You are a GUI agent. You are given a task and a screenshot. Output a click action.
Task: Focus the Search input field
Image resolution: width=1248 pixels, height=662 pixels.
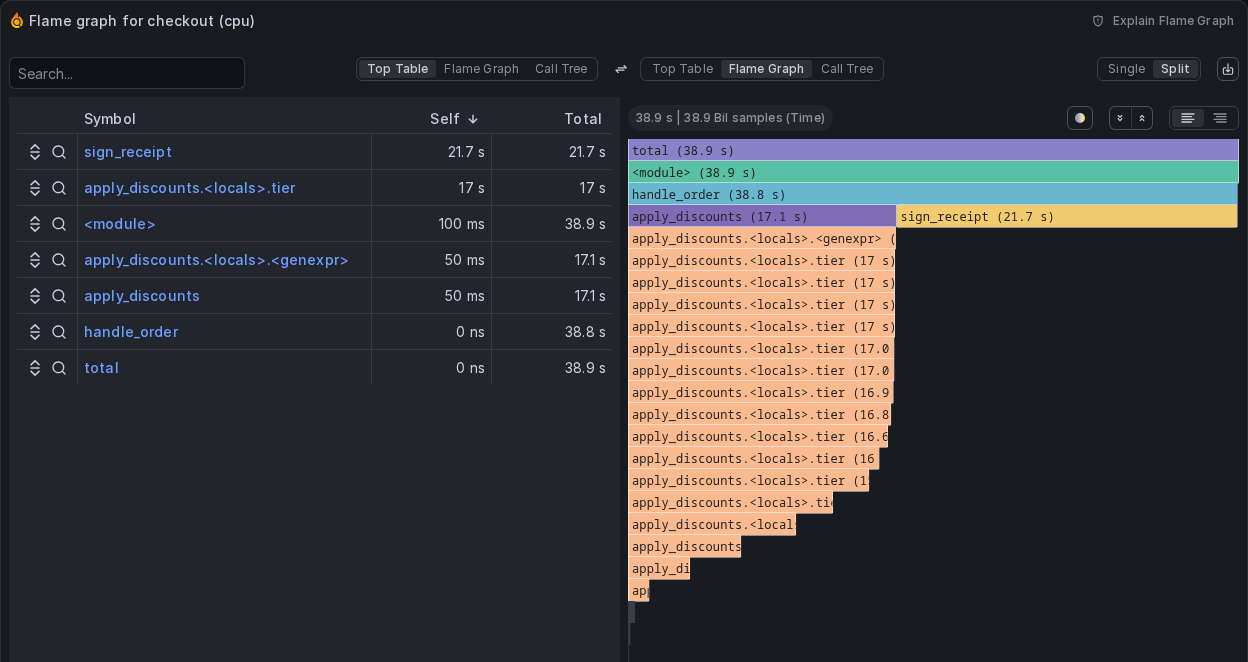click(127, 73)
